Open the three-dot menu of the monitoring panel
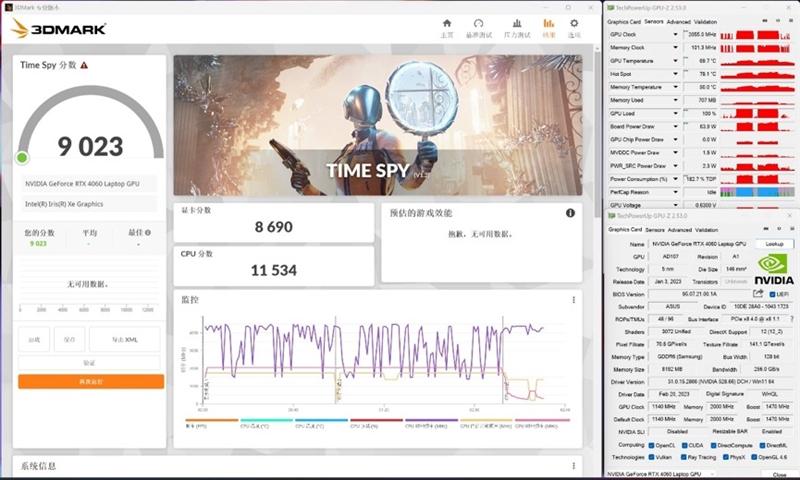The width and height of the screenshot is (800, 480). click(x=573, y=300)
